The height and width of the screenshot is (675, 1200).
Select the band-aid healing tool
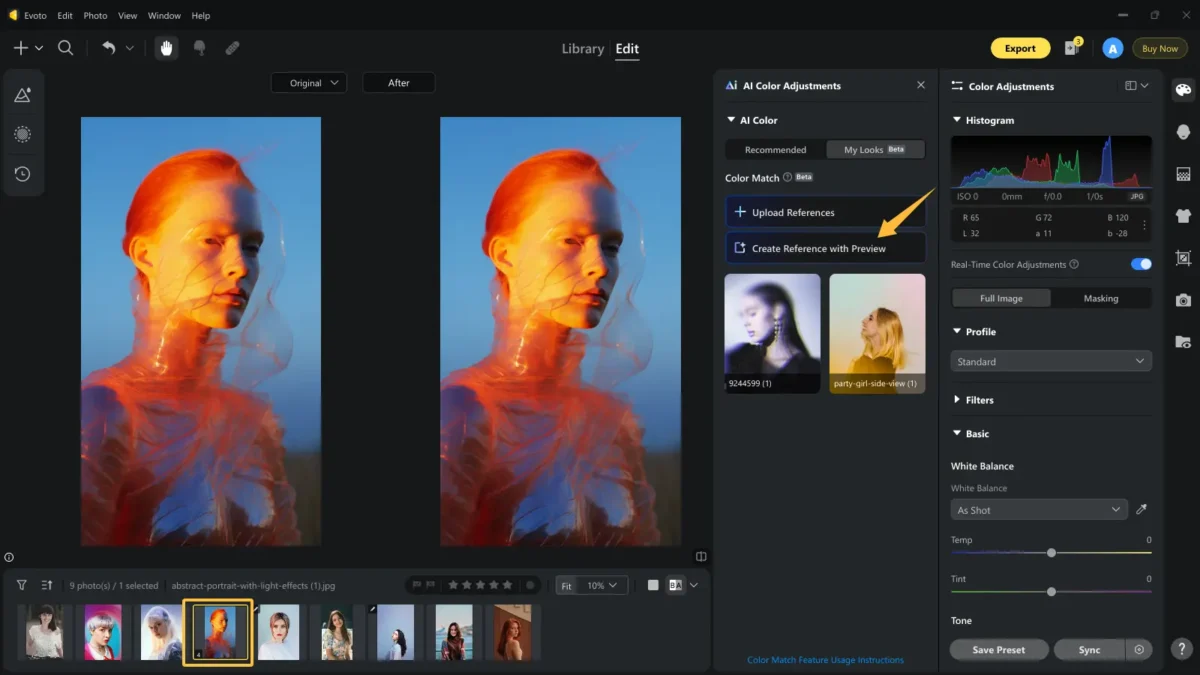(x=232, y=48)
